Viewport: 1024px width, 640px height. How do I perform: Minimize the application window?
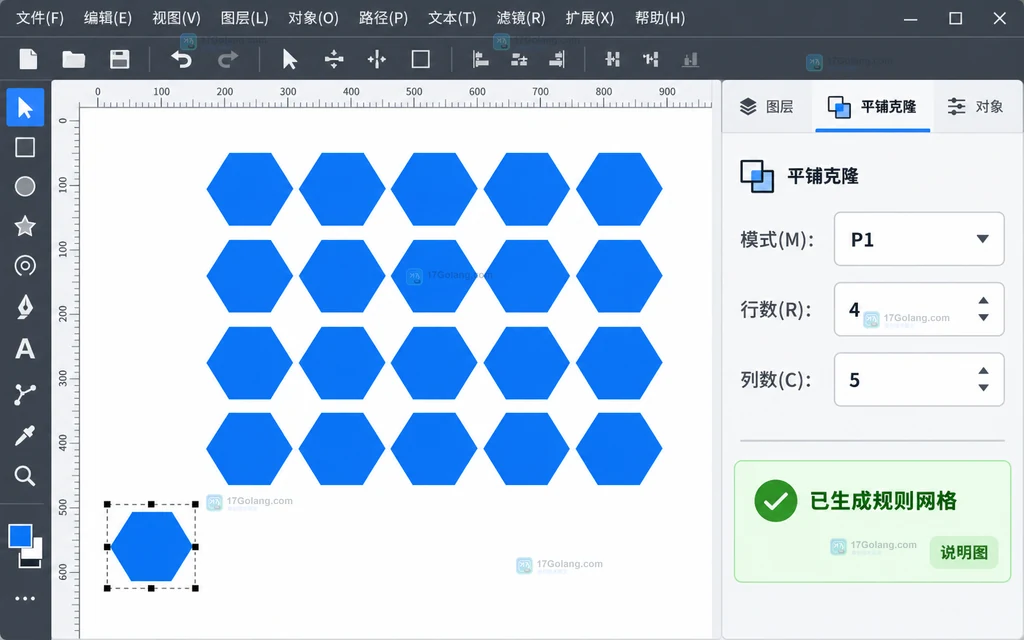[911, 18]
